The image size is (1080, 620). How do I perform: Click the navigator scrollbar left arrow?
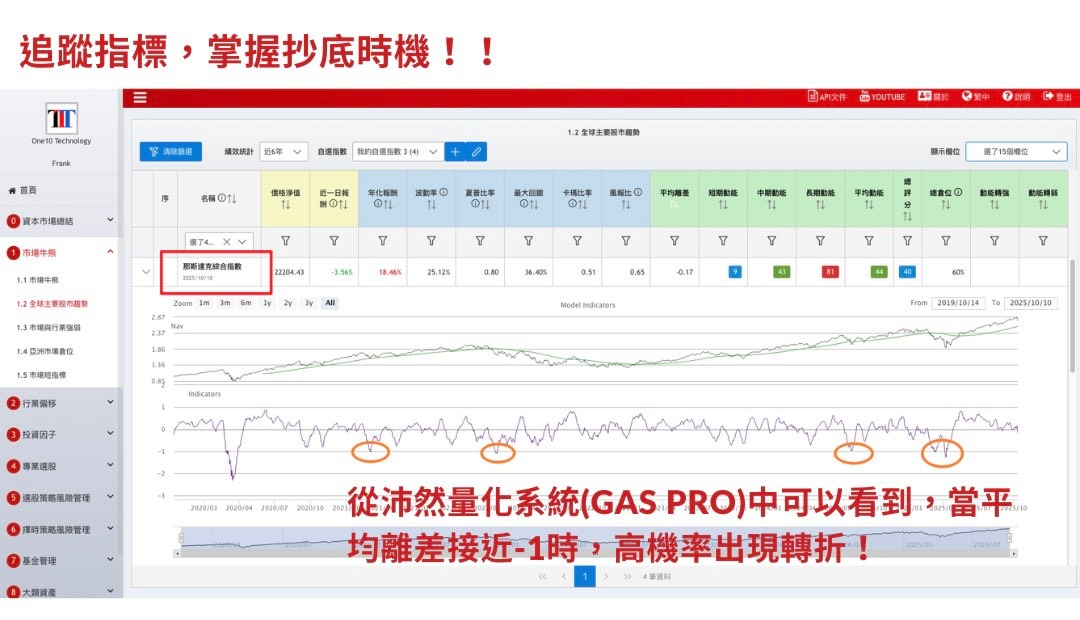click(178, 553)
